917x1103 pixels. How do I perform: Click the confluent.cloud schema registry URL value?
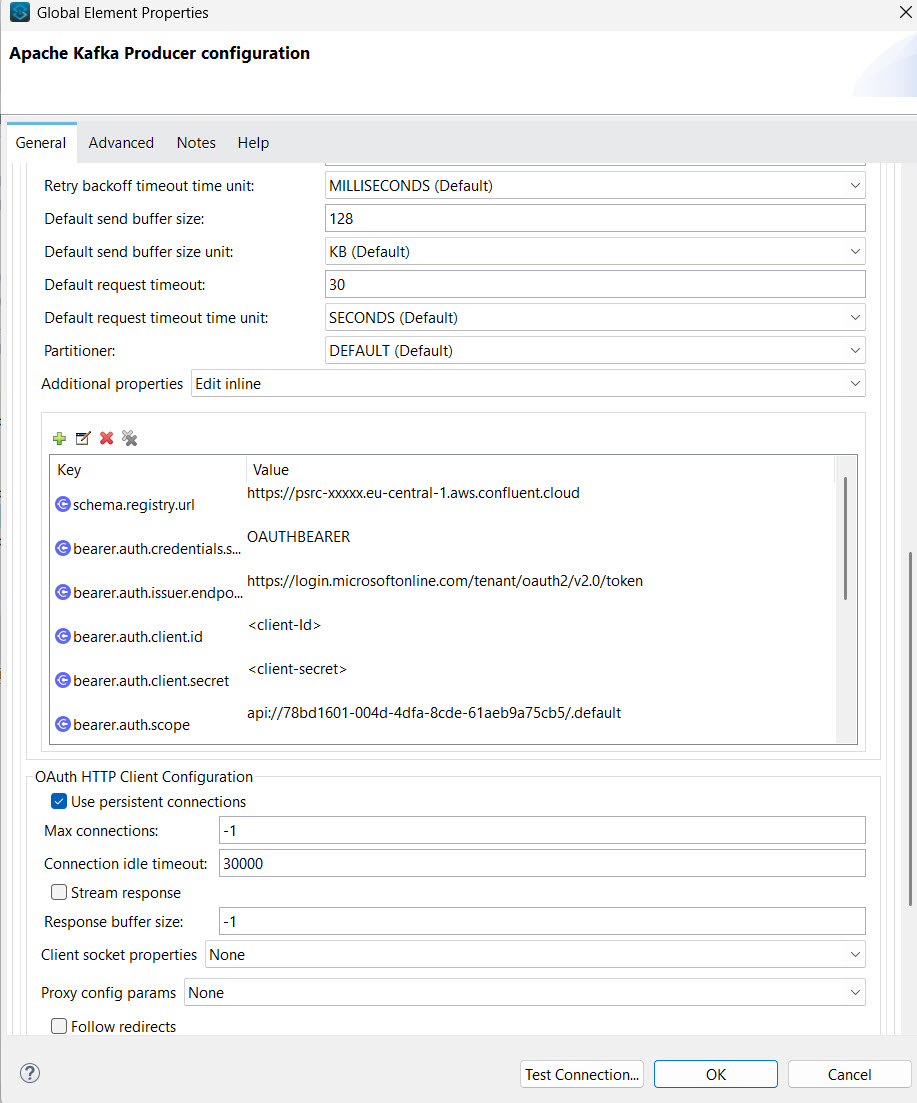point(413,492)
